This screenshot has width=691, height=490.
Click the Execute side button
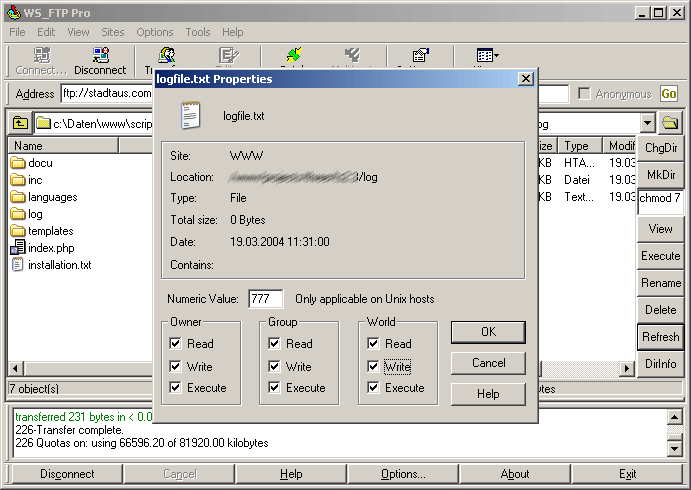tap(661, 256)
